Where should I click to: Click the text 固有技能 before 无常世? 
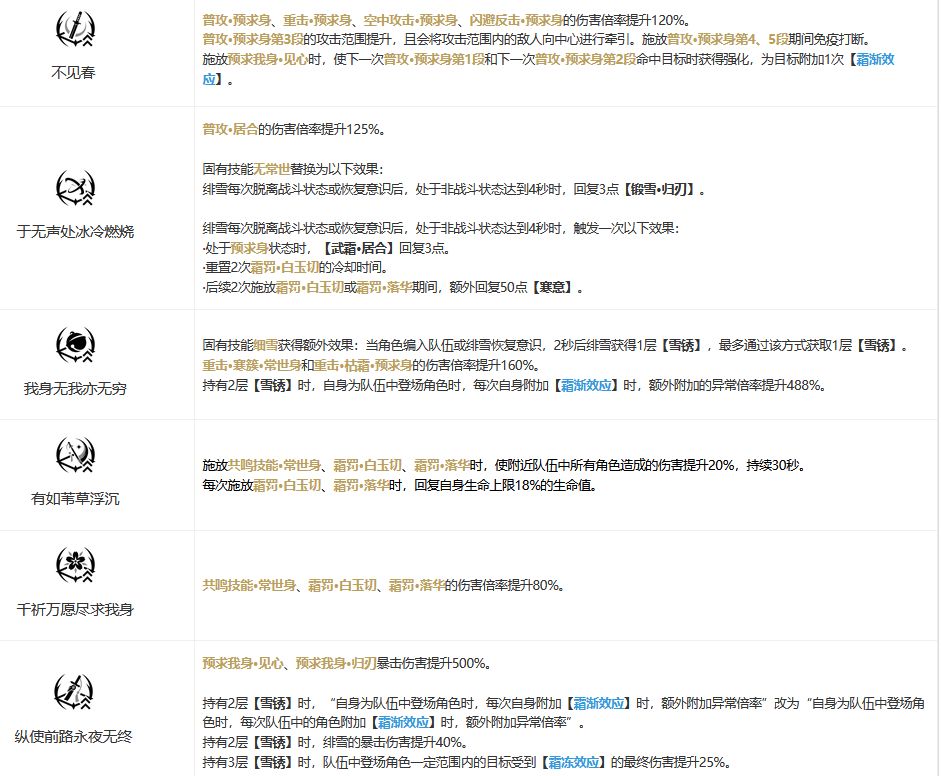point(227,169)
